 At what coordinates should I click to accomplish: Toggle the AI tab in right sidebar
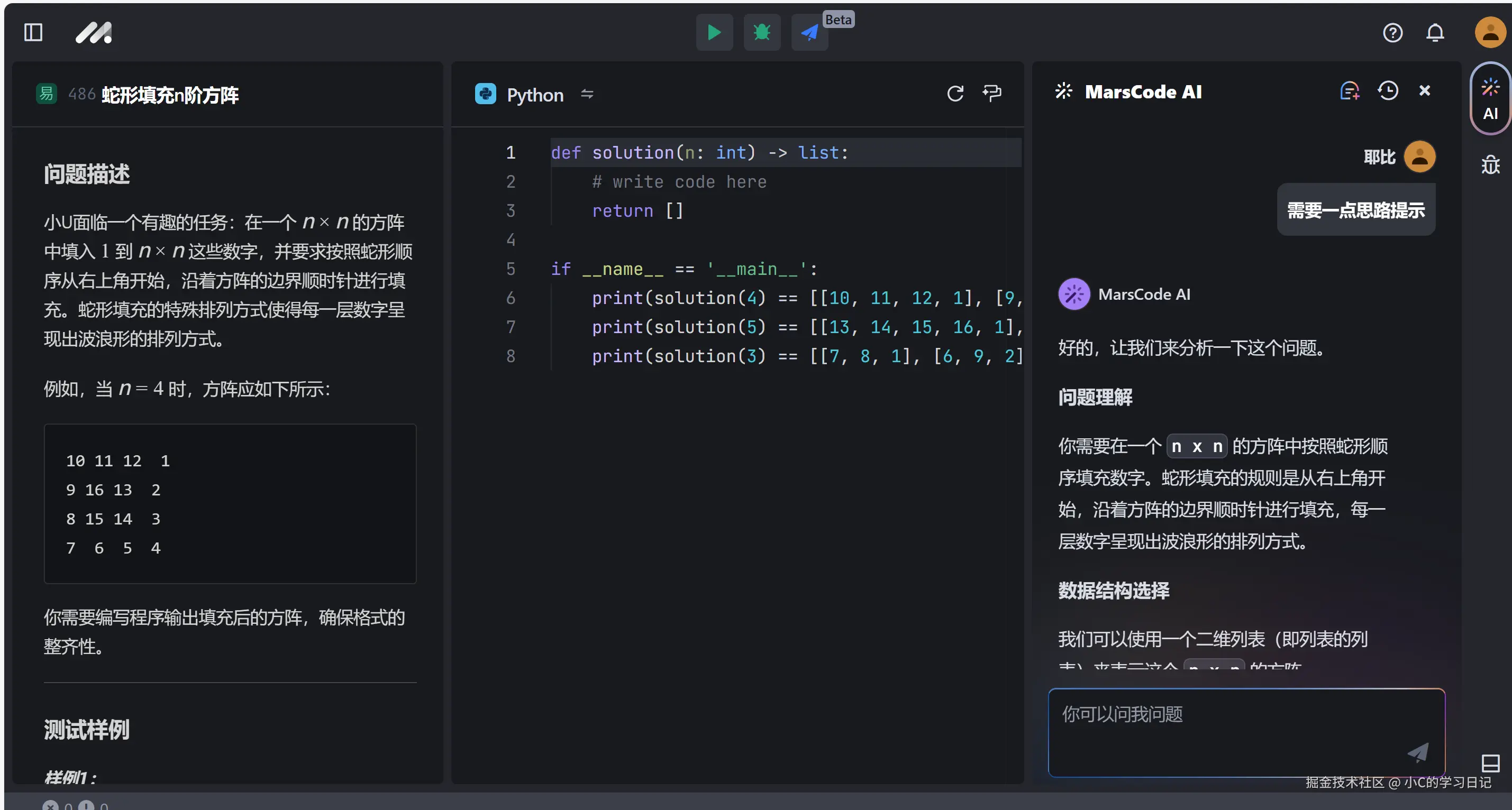pyautogui.click(x=1490, y=99)
